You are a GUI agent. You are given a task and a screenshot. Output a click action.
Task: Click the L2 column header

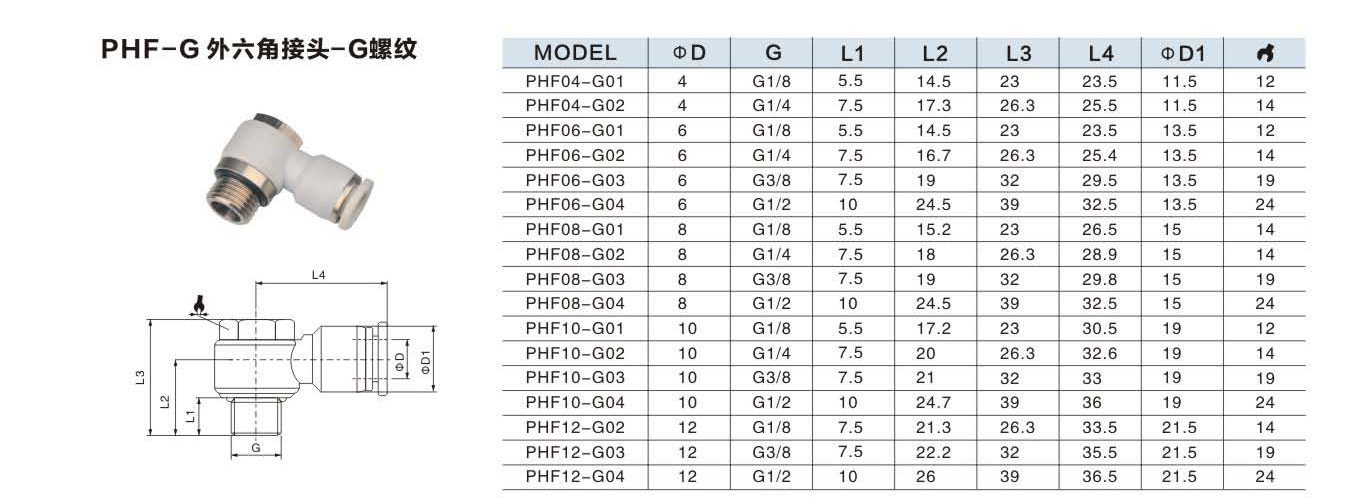935,53
